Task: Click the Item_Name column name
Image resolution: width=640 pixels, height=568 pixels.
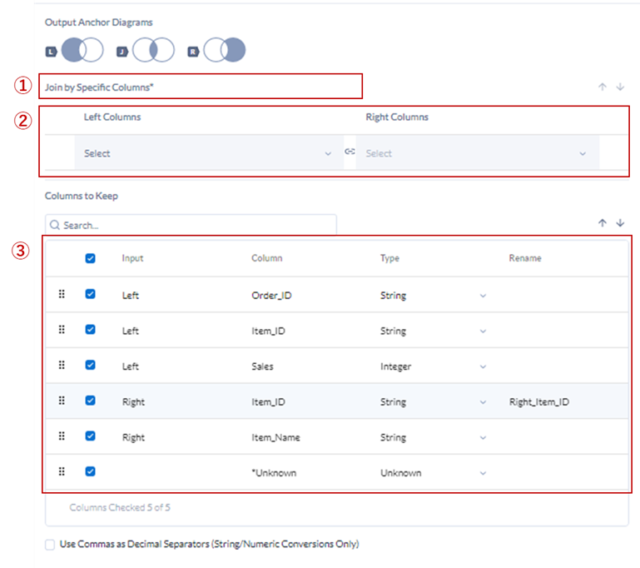Action: click(x=276, y=437)
